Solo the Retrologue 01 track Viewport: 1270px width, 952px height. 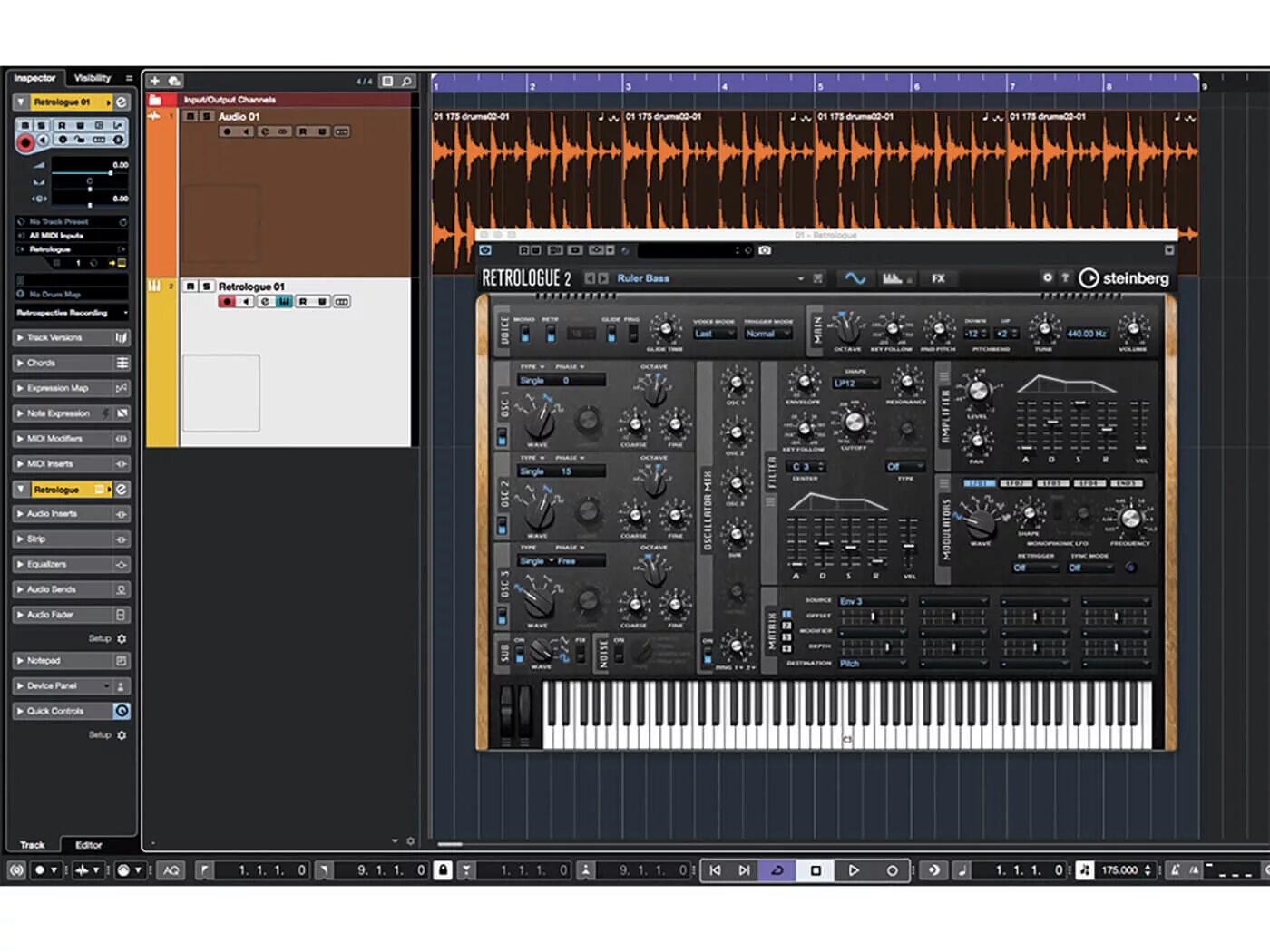[206, 287]
